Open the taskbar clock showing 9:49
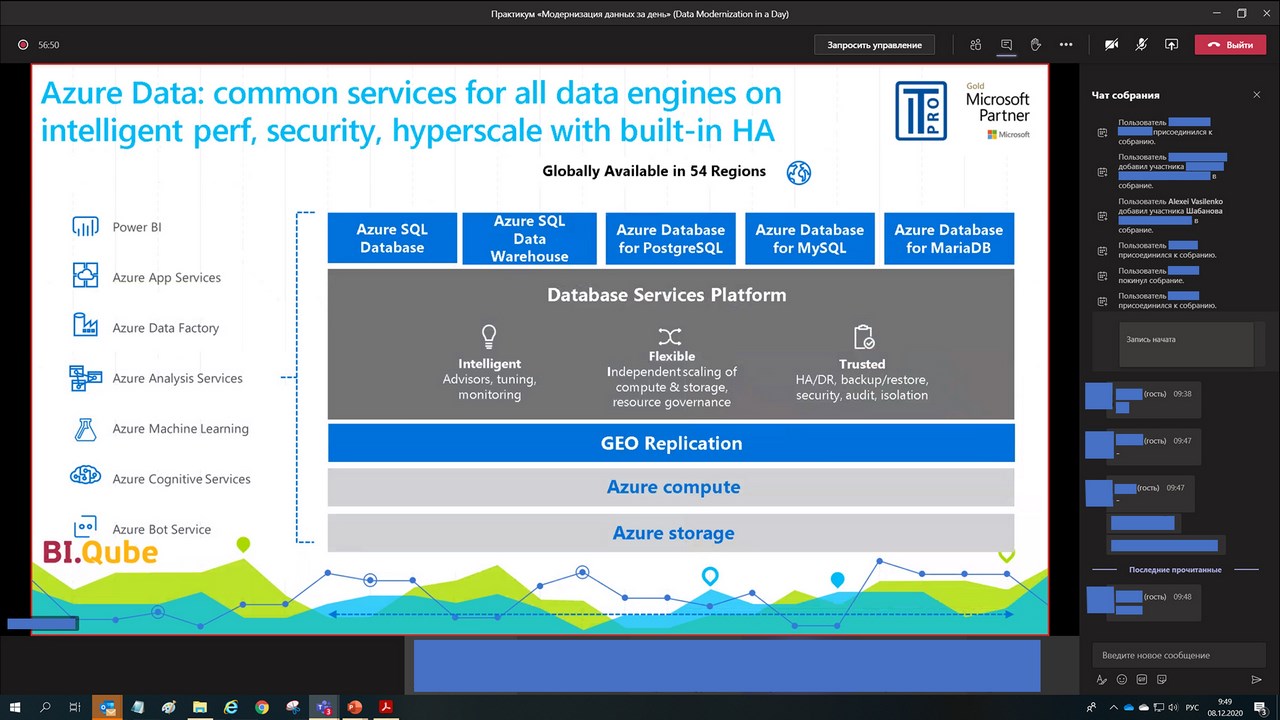This screenshot has height=720, width=1280. click(x=1225, y=707)
